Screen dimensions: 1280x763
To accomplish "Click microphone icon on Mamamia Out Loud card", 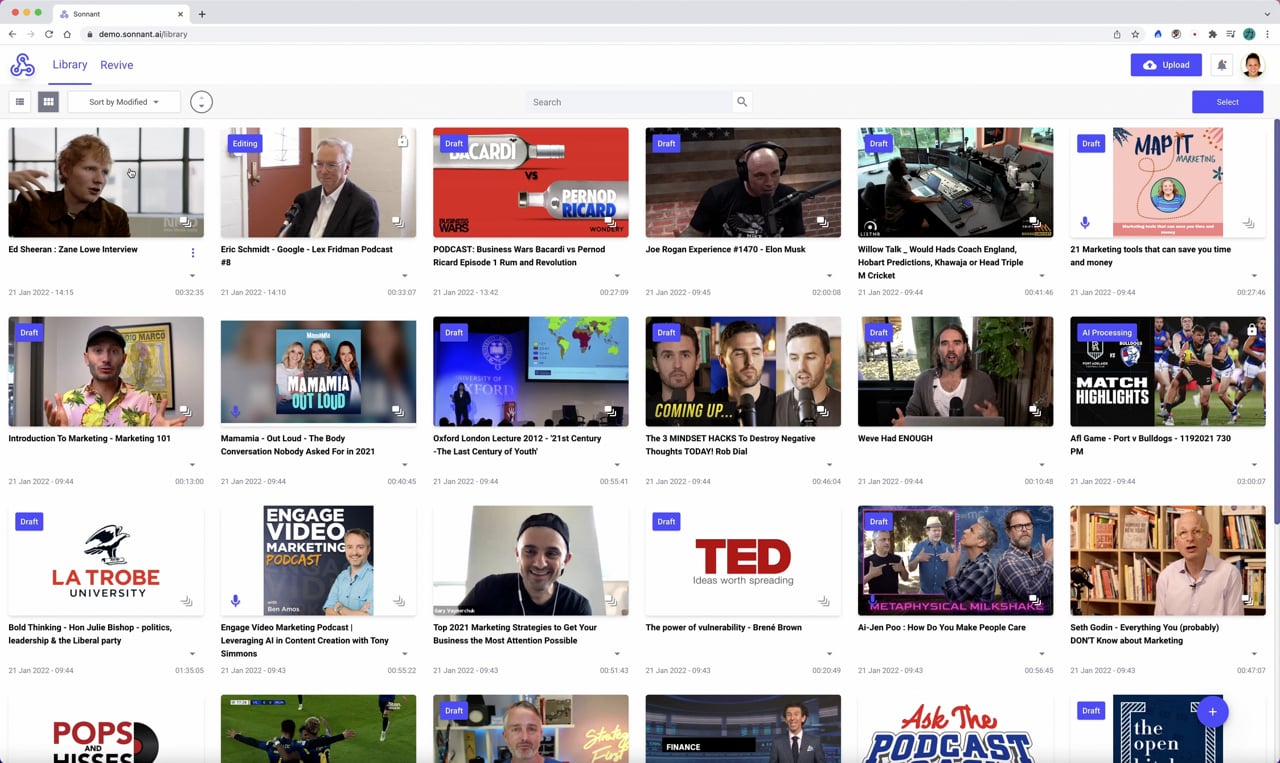I will pos(236,411).
